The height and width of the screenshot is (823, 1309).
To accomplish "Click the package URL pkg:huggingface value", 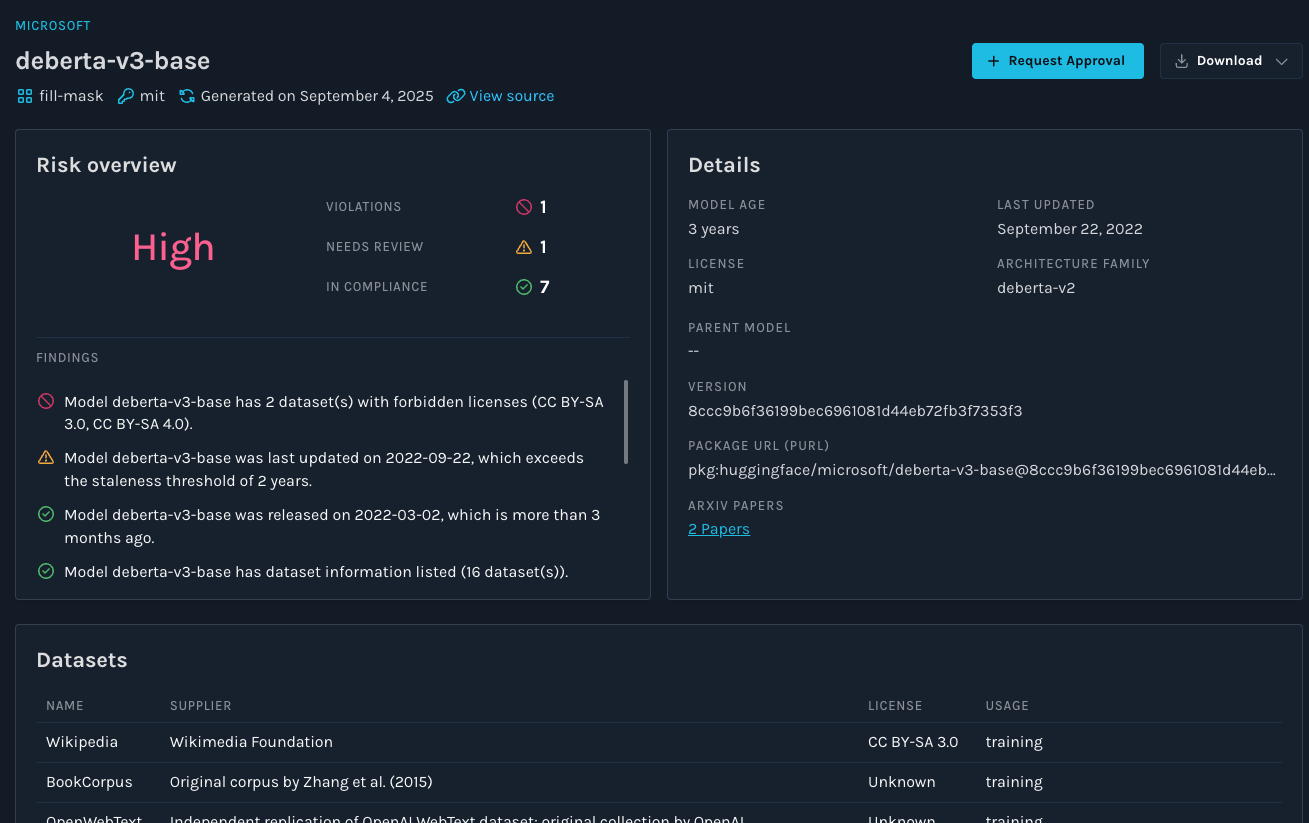I will pyautogui.click(x=982, y=470).
